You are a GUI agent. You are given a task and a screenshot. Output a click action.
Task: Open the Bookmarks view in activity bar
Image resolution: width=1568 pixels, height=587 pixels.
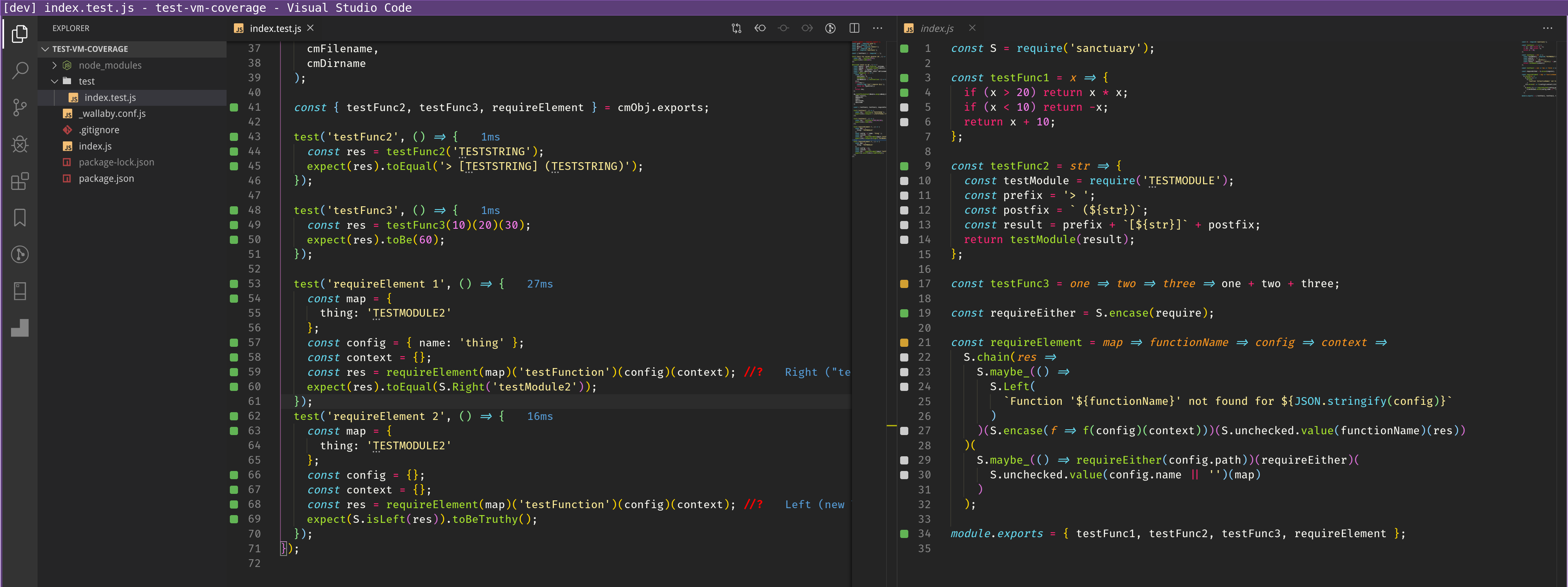[20, 217]
